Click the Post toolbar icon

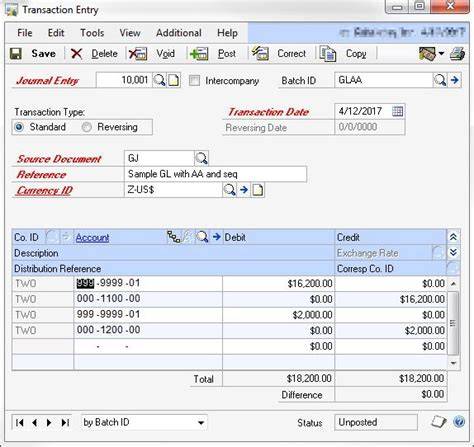click(199, 54)
